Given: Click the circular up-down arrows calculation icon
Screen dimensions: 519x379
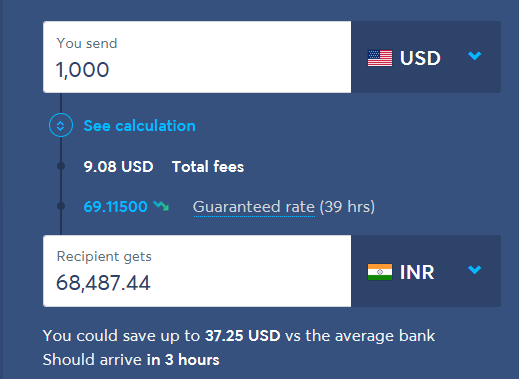Looking at the screenshot, I should [x=61, y=125].
